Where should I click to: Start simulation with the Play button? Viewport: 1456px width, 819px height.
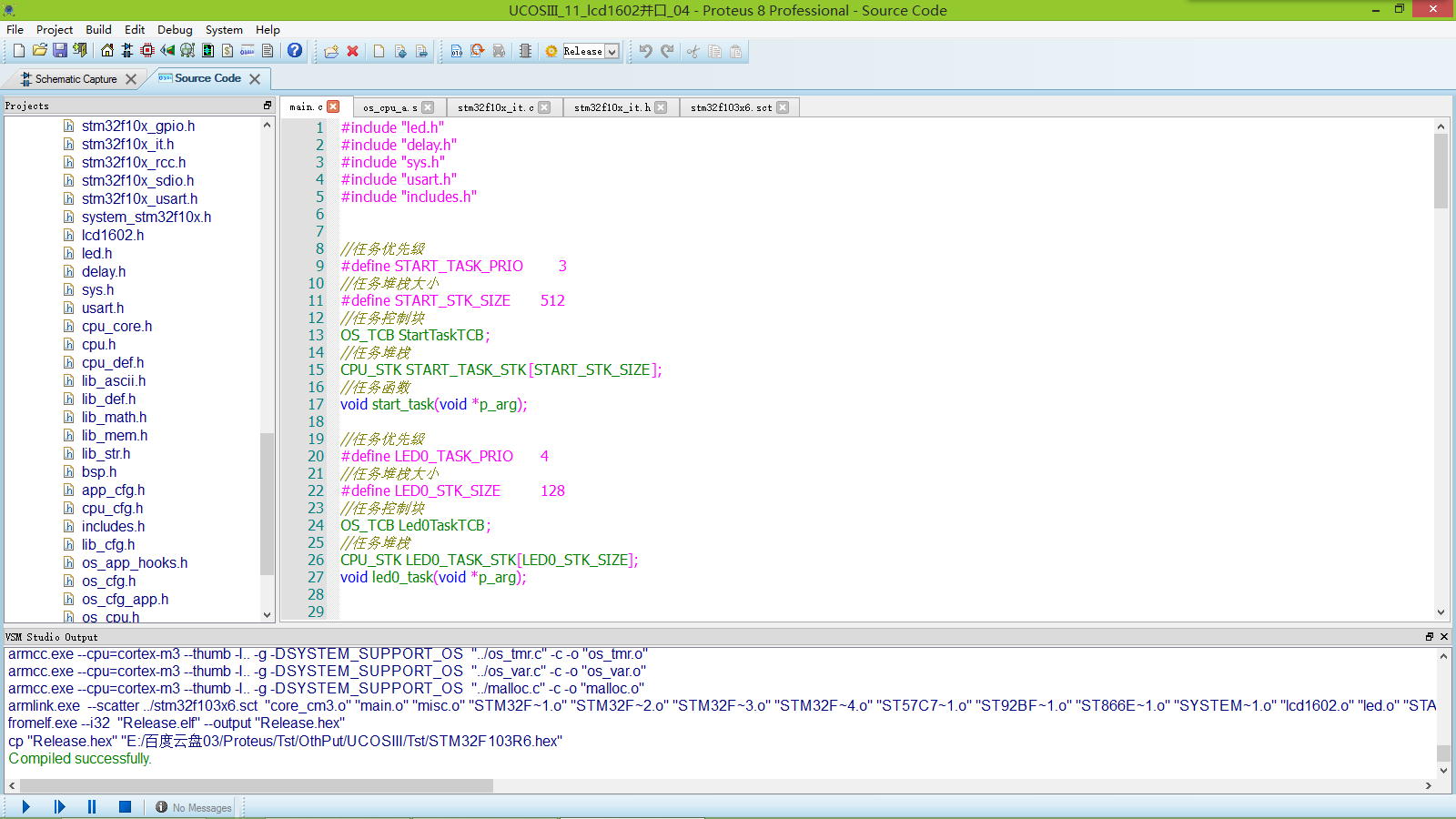pyautogui.click(x=25, y=807)
